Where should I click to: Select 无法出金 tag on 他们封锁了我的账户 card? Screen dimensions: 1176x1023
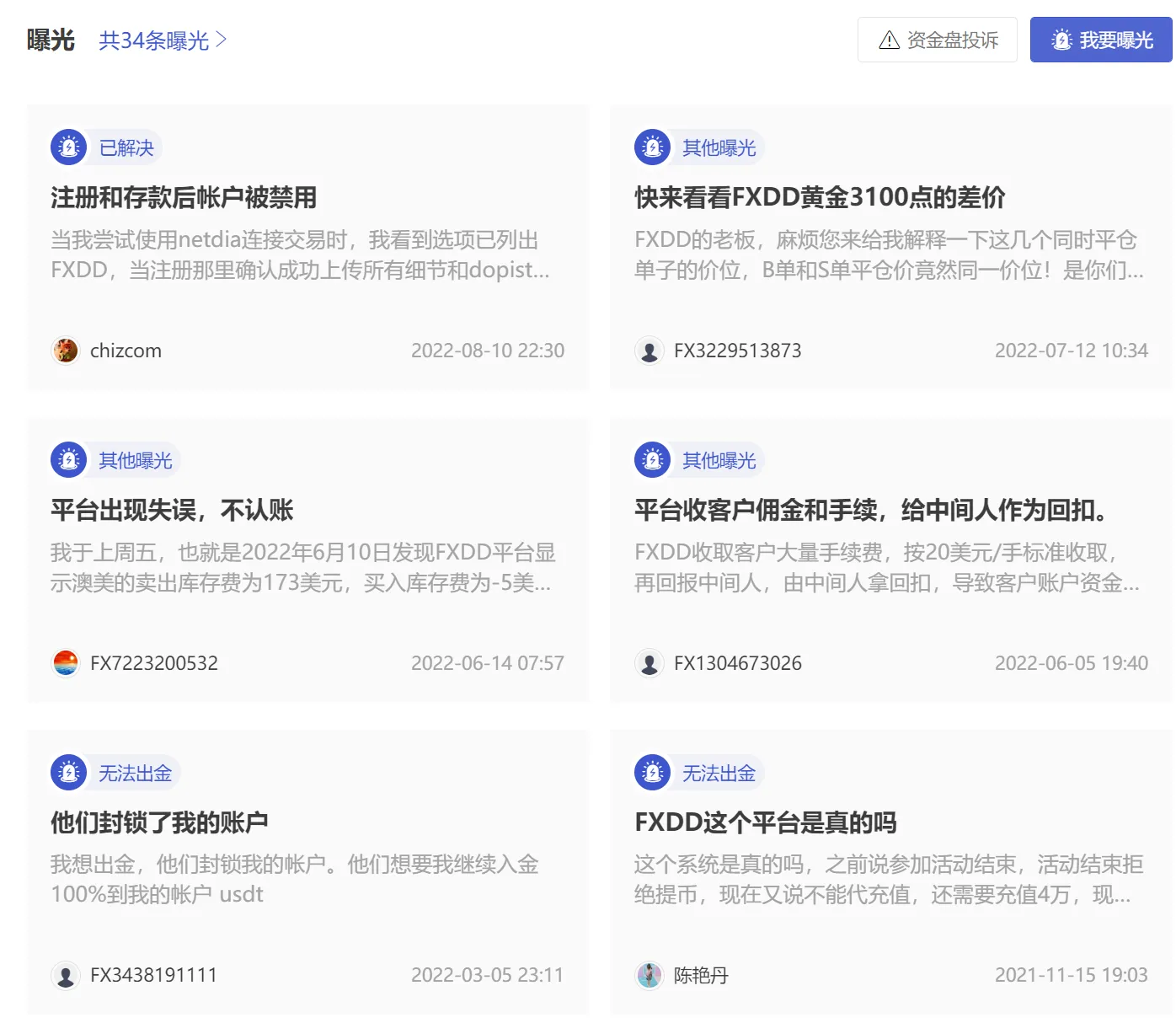[x=136, y=773]
